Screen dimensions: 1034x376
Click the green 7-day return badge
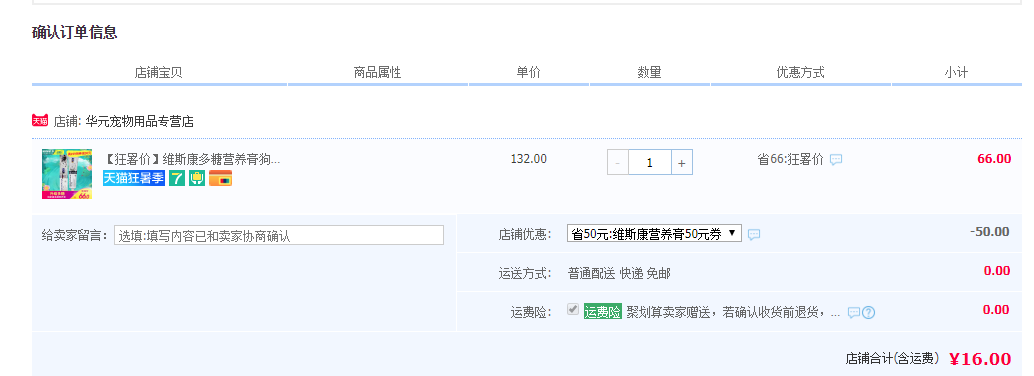[x=177, y=178]
